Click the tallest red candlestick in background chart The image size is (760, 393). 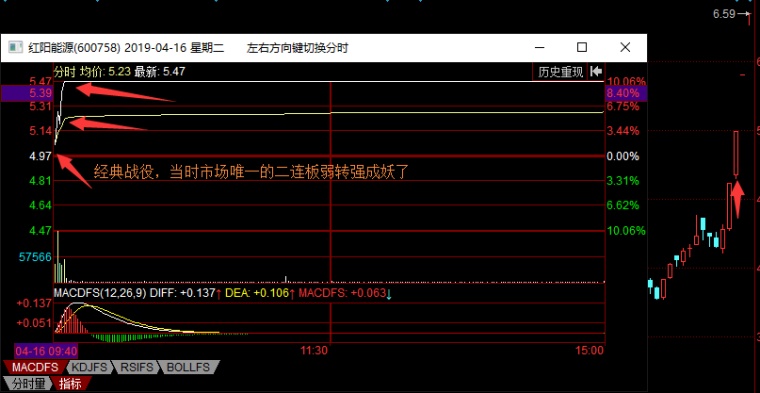pos(736,154)
